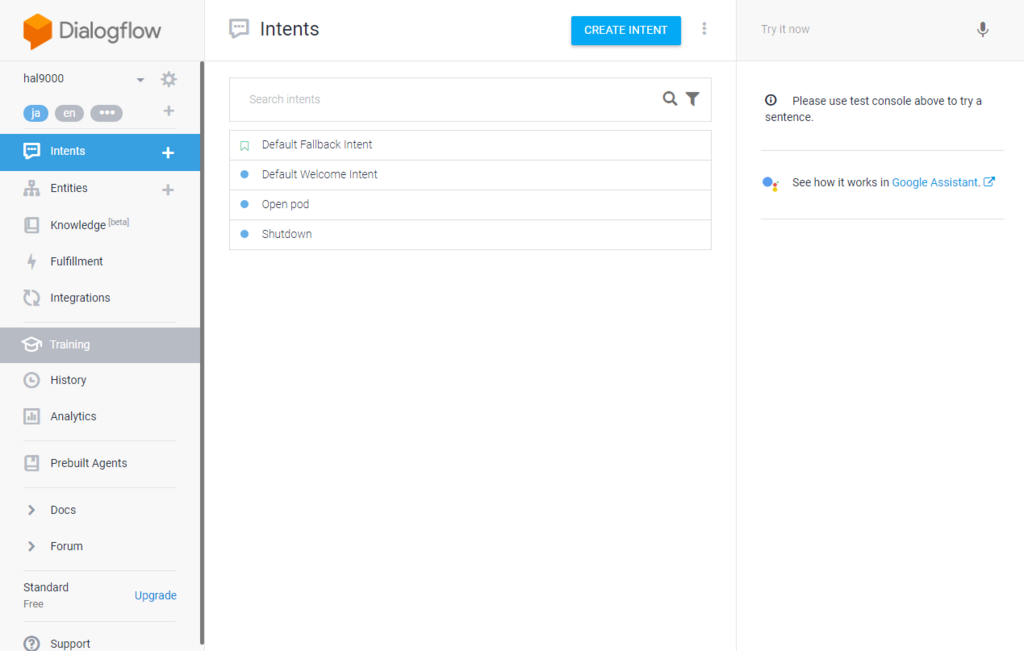Open the Default Fallback Intent

coord(470,145)
